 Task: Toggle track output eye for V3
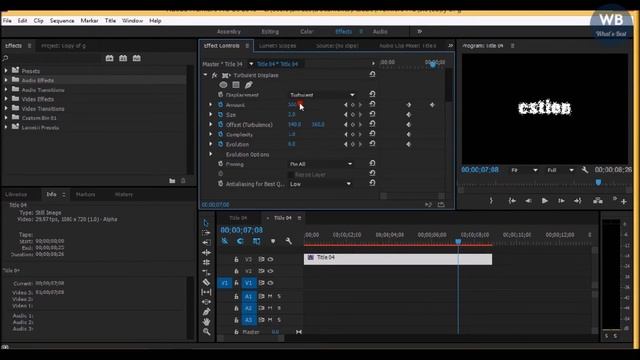point(270,259)
